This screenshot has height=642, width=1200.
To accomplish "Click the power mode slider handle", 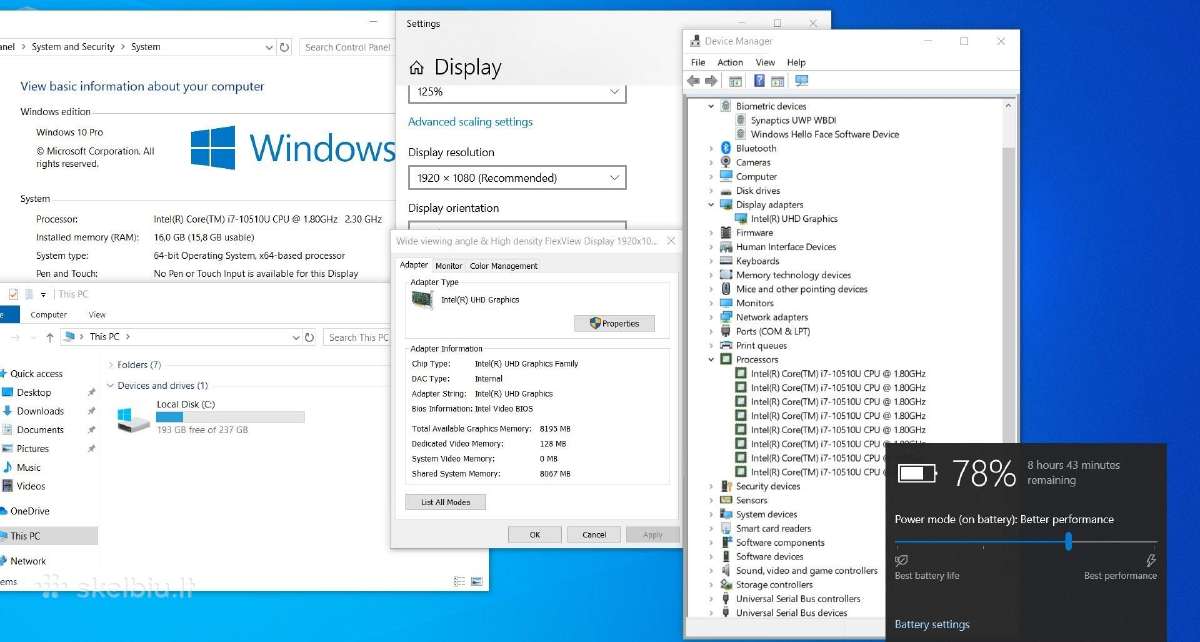I will 1069,541.
